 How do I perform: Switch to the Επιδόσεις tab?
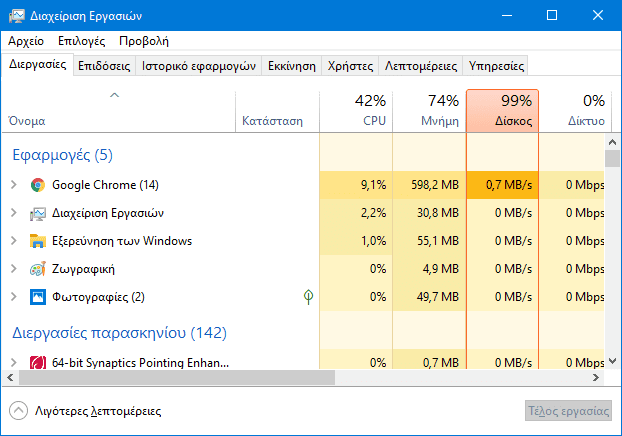click(x=104, y=66)
